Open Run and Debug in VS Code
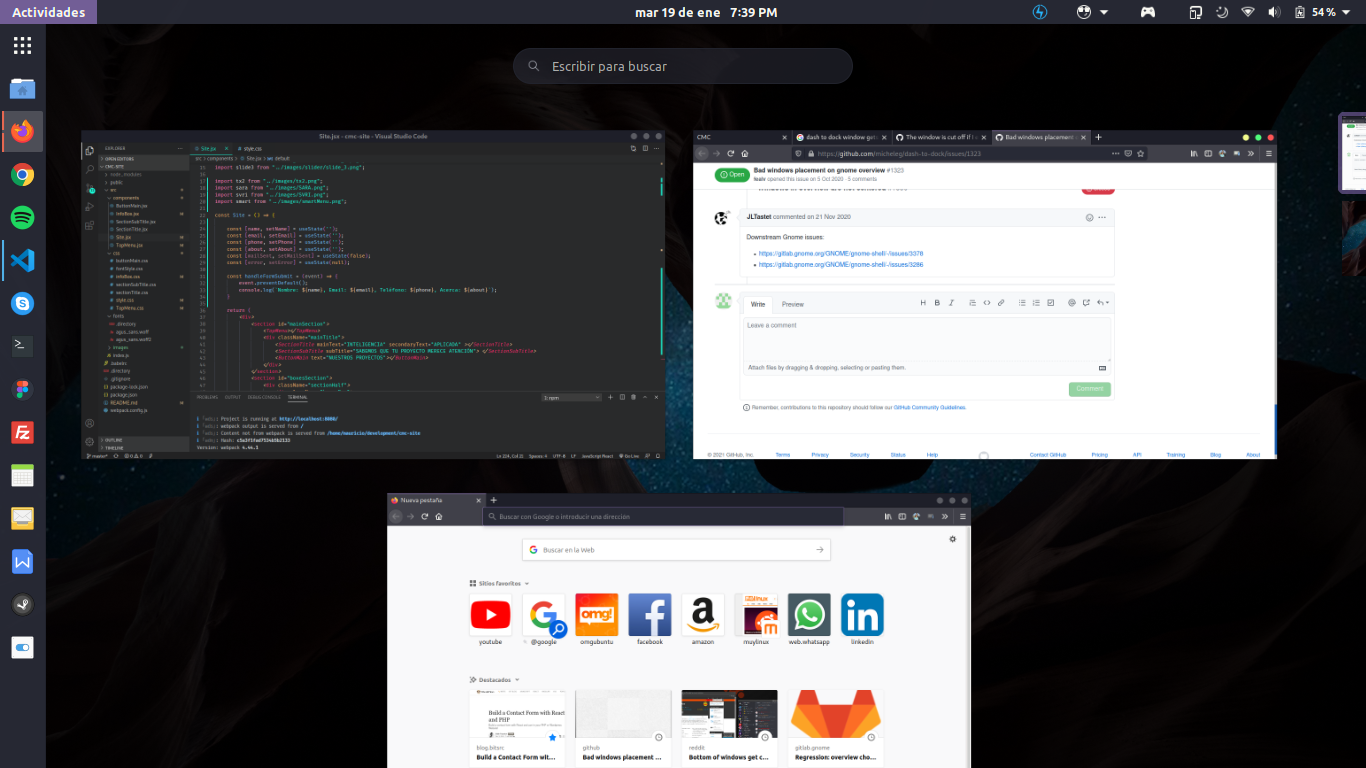The width and height of the screenshot is (1366, 768). pyautogui.click(x=89, y=207)
